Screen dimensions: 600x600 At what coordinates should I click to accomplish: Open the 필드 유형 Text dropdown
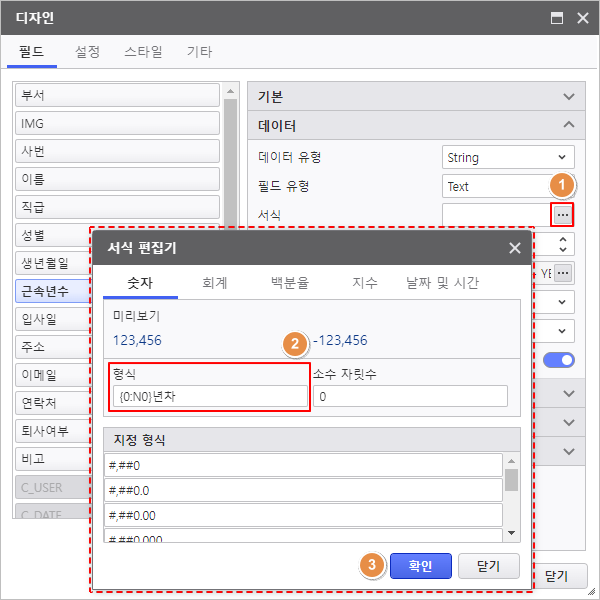pos(496,186)
